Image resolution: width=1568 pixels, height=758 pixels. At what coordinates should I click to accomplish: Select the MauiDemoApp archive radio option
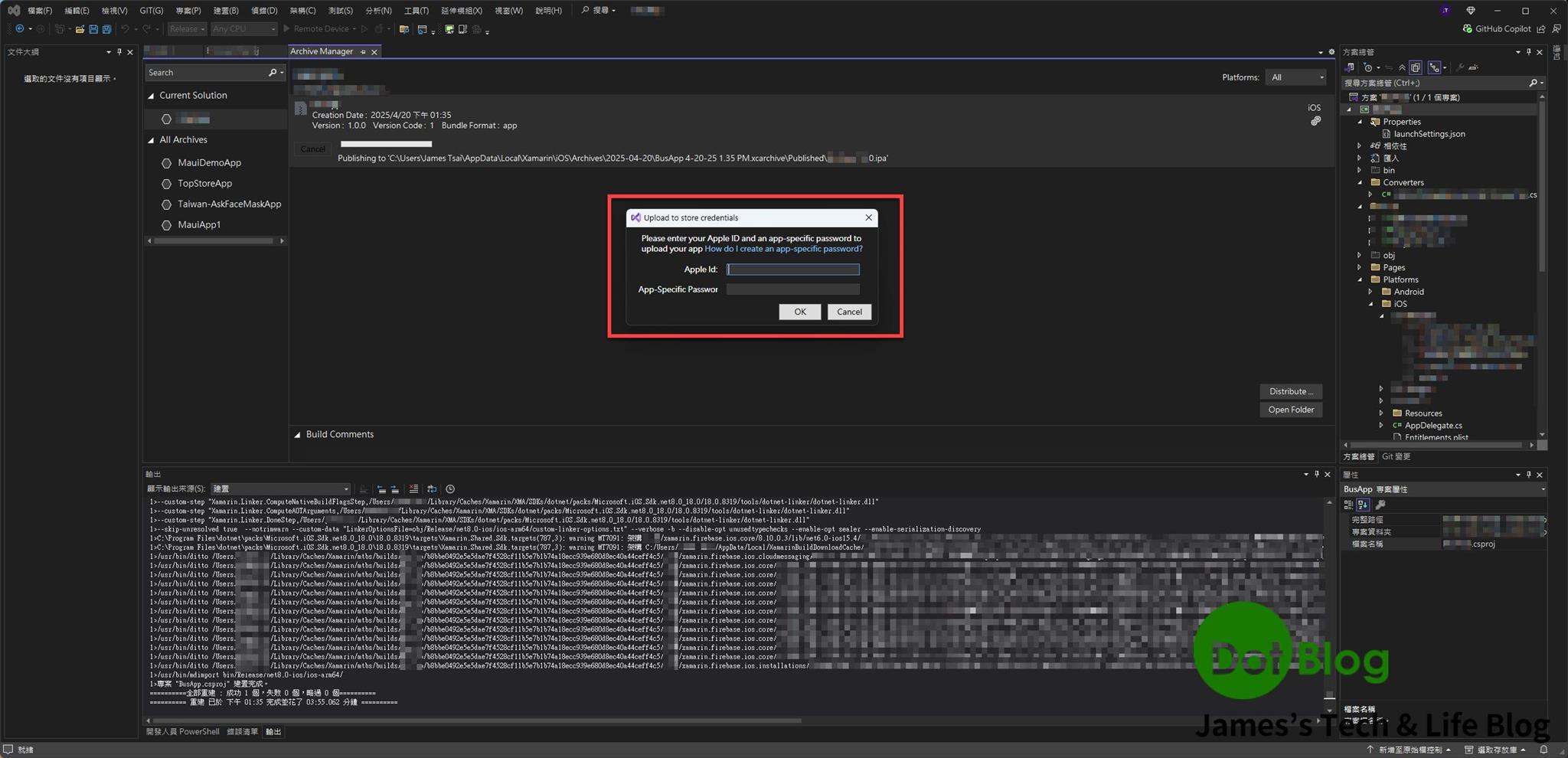(166, 163)
